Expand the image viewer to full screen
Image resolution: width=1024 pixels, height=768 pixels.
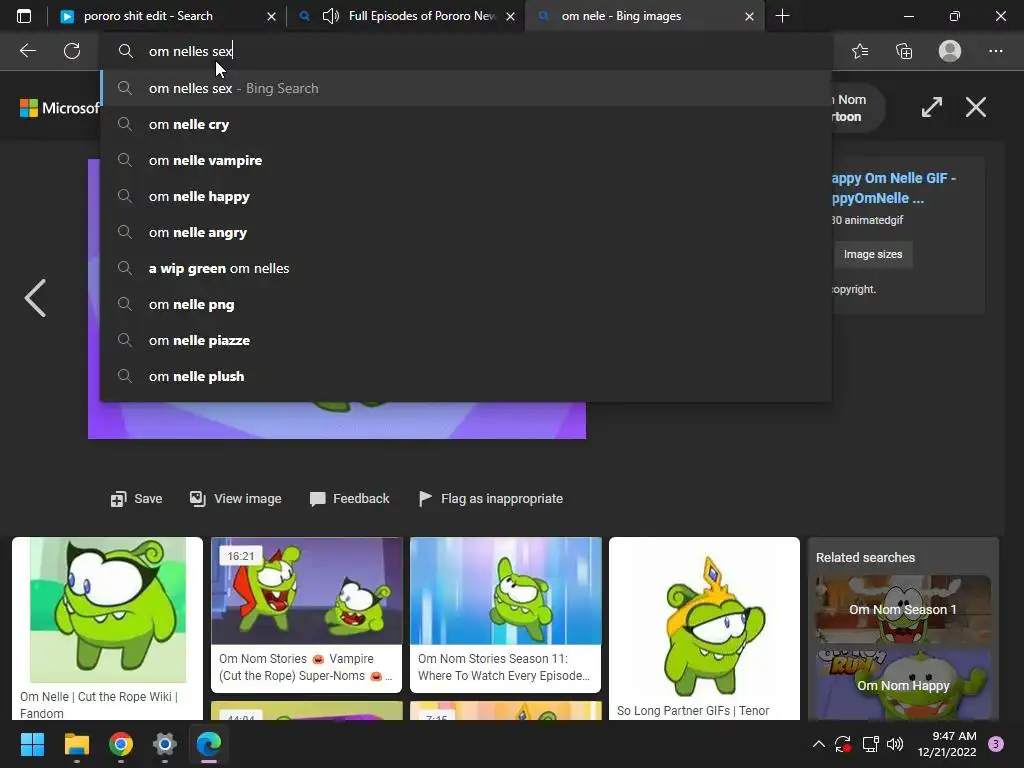[x=932, y=107]
